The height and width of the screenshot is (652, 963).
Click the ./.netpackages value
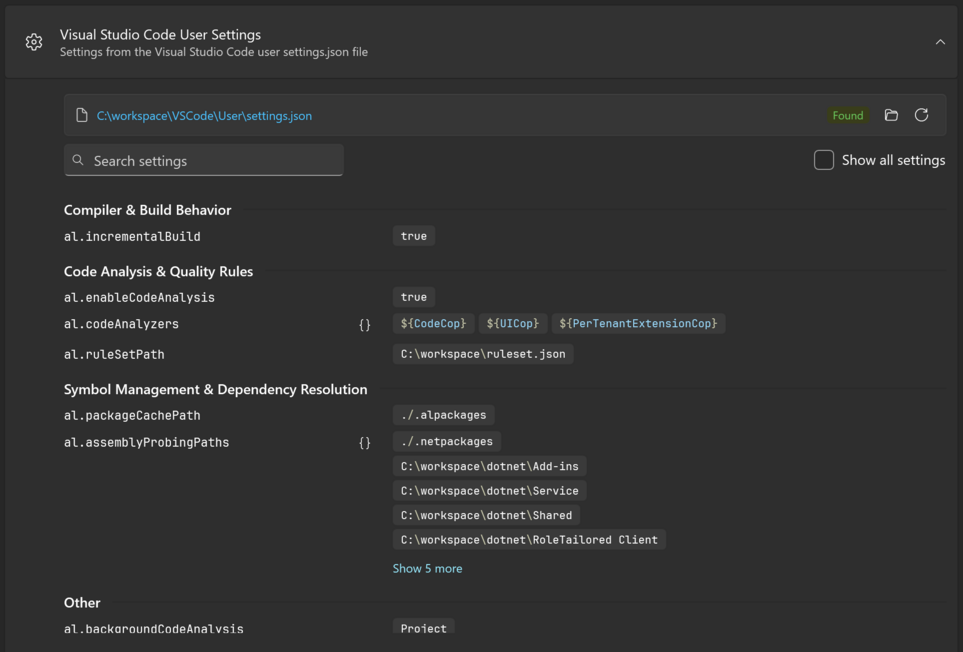tap(447, 441)
